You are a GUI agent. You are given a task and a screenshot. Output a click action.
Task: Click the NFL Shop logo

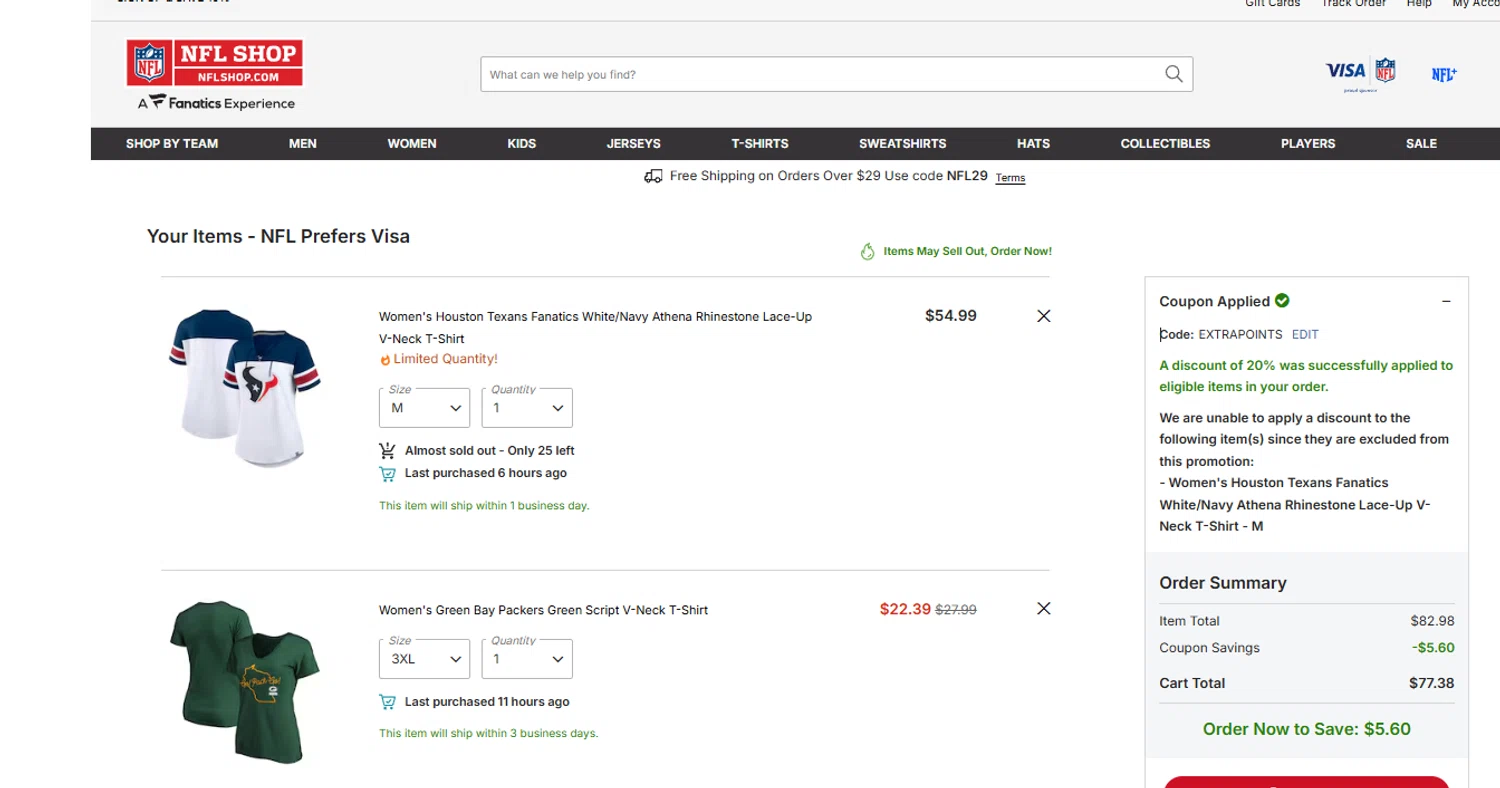point(214,75)
